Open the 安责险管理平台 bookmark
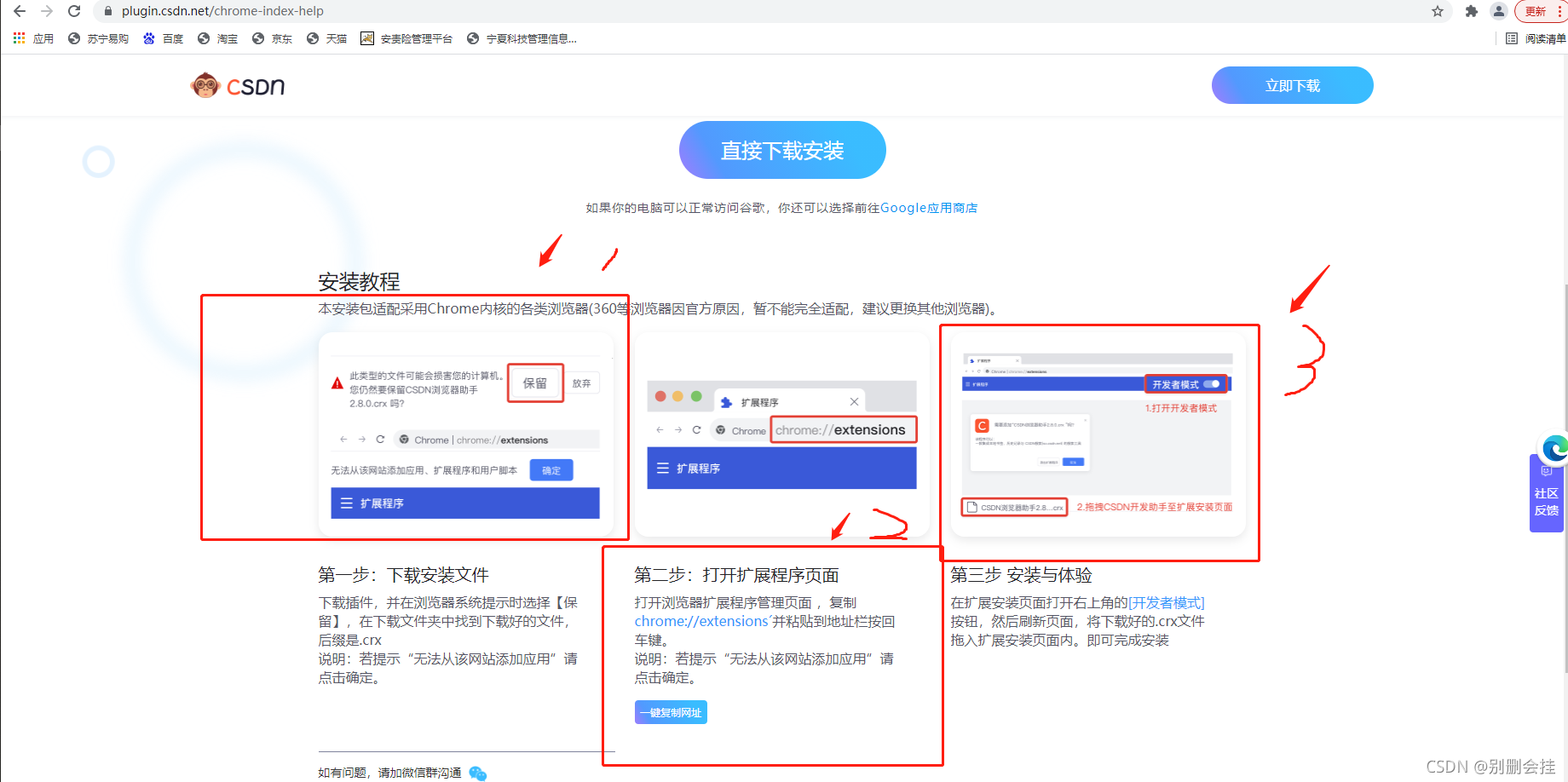 point(406,38)
